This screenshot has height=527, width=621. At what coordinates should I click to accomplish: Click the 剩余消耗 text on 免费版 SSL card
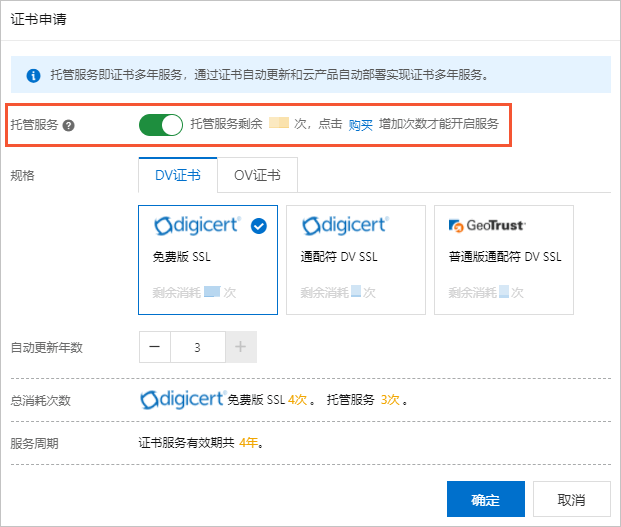[177, 293]
